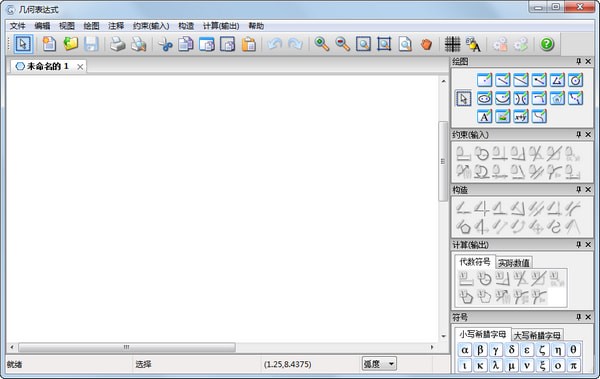Open the 计算(输出) menu
The height and width of the screenshot is (379, 600).
coord(221,26)
